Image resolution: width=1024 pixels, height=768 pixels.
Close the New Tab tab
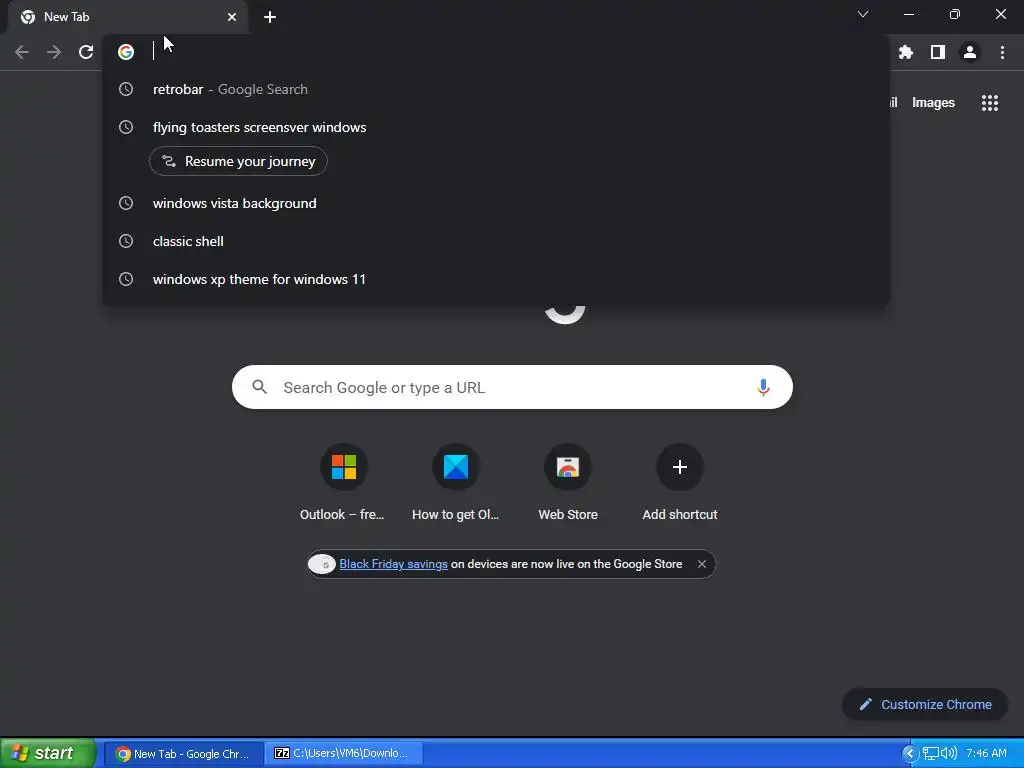pos(232,17)
